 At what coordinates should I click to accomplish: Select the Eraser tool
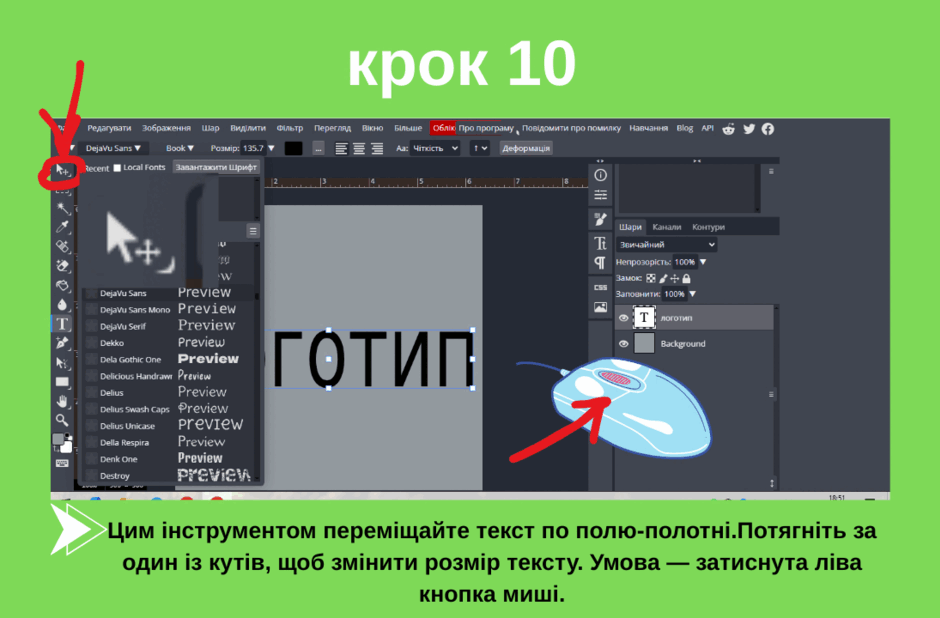tap(62, 266)
